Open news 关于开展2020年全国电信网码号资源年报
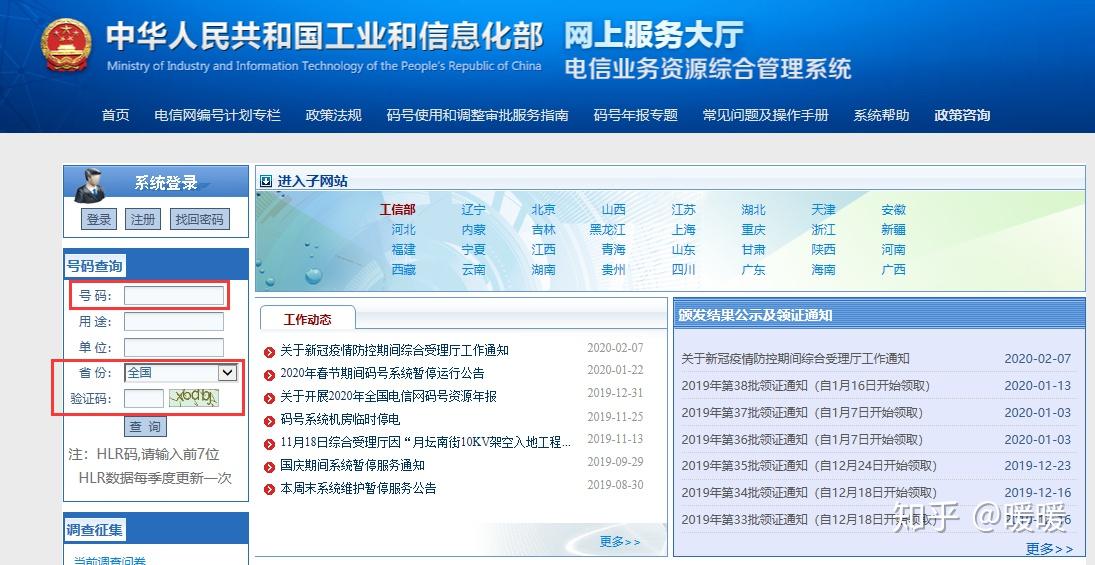This screenshot has height=565, width=1095. [388, 397]
